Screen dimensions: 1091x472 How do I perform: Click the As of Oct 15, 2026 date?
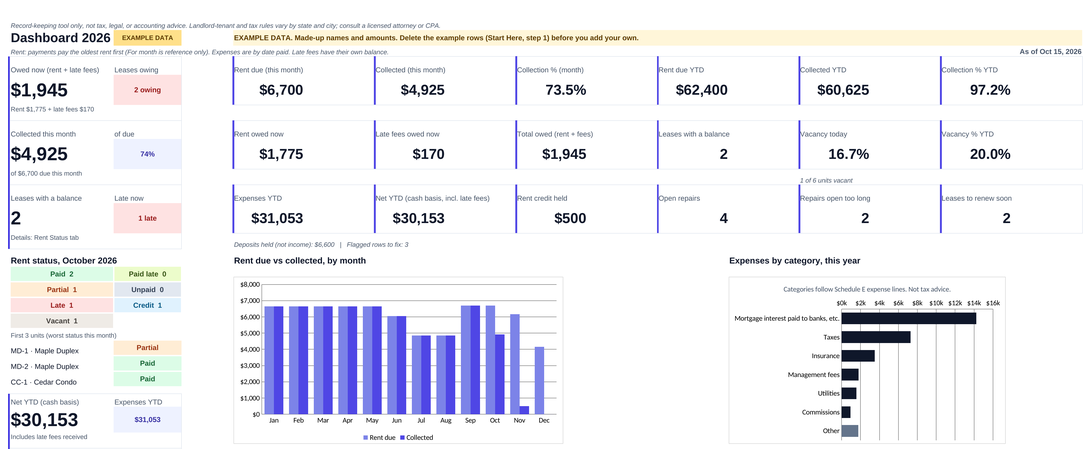(1050, 52)
